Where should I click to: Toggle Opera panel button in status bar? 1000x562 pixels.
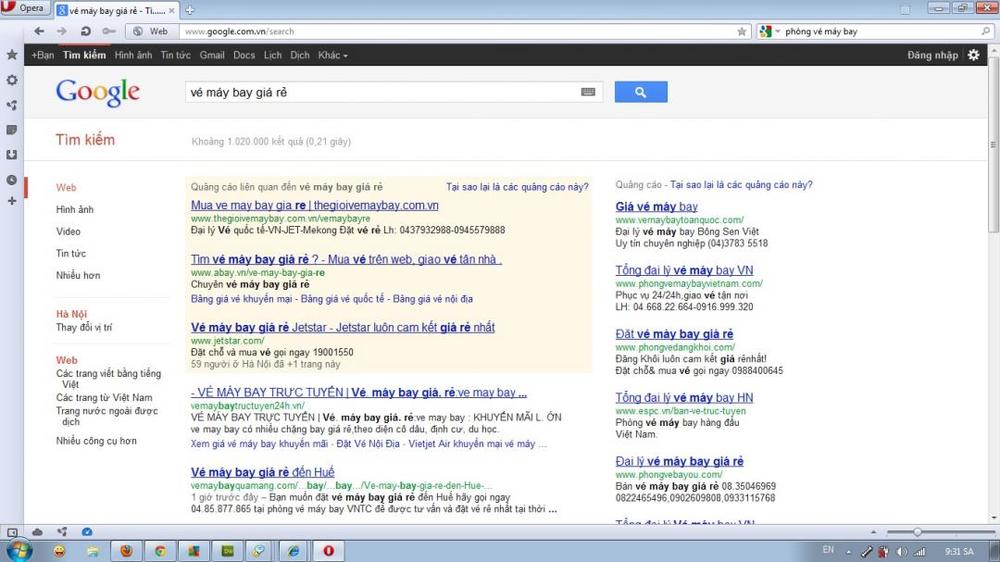[x=12, y=532]
